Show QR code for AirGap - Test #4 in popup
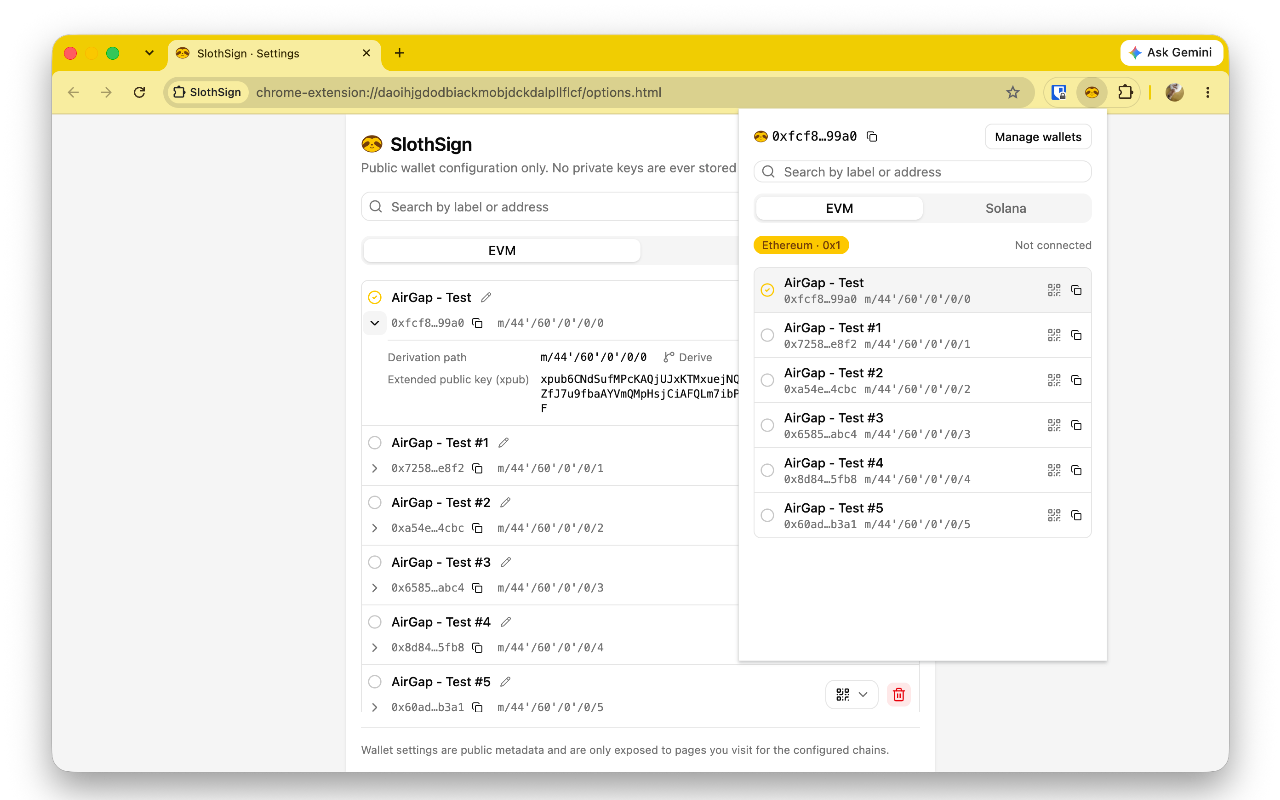Screen dimensions: 1280x800 [1054, 470]
